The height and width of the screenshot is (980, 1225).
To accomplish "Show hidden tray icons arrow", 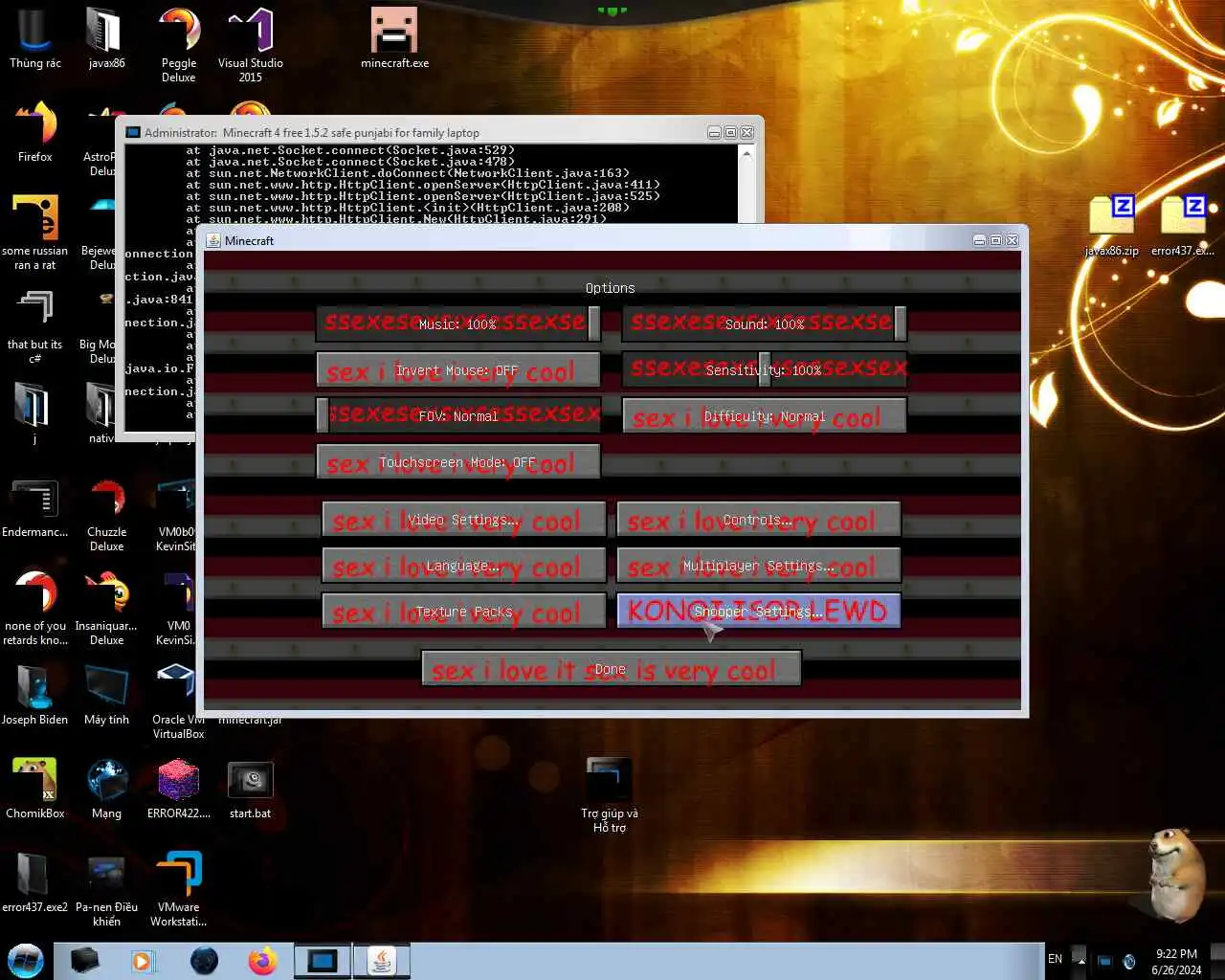I will 1080,960.
